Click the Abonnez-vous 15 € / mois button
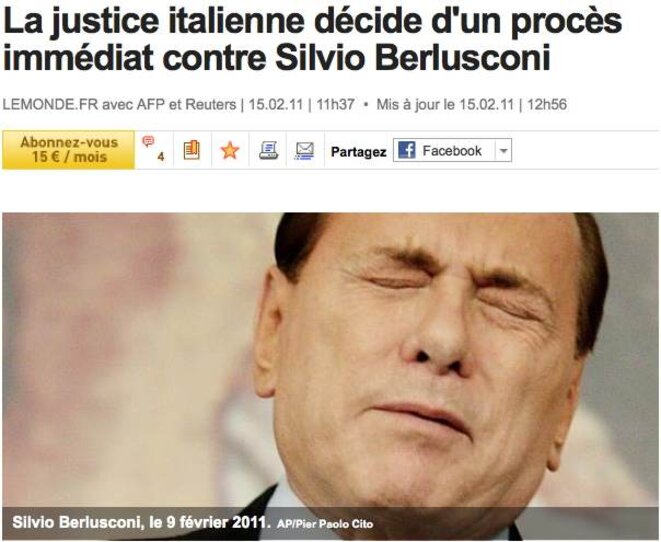Screen dimensions: 661x542 69,150
